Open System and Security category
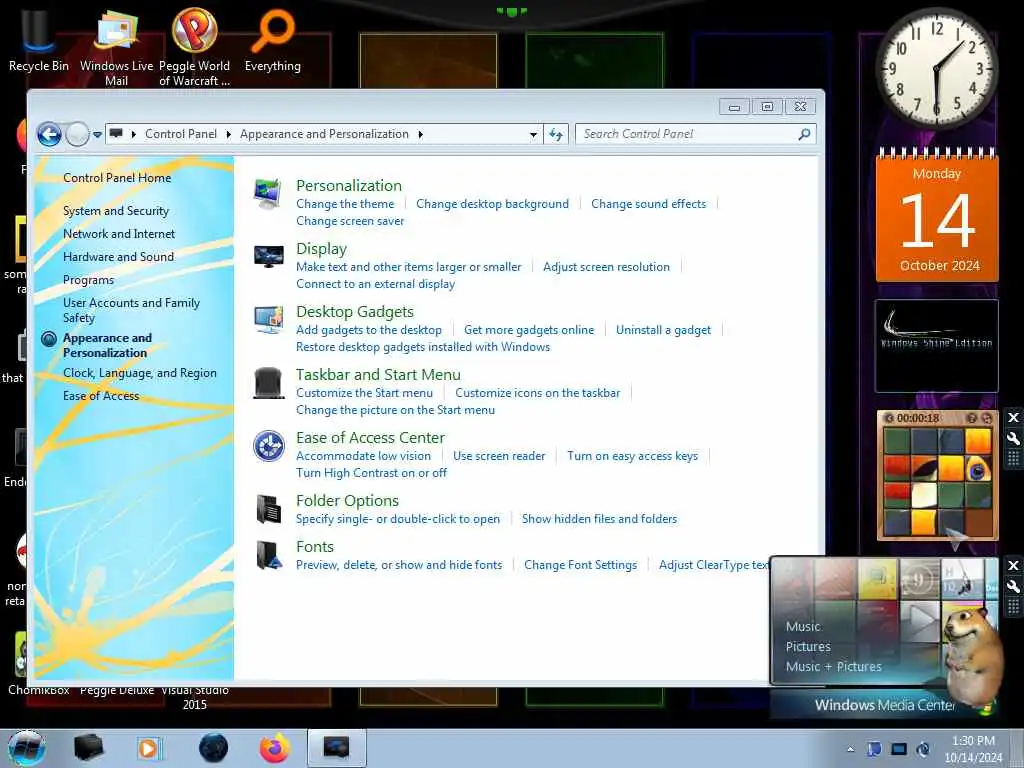1024x768 pixels. pos(116,211)
